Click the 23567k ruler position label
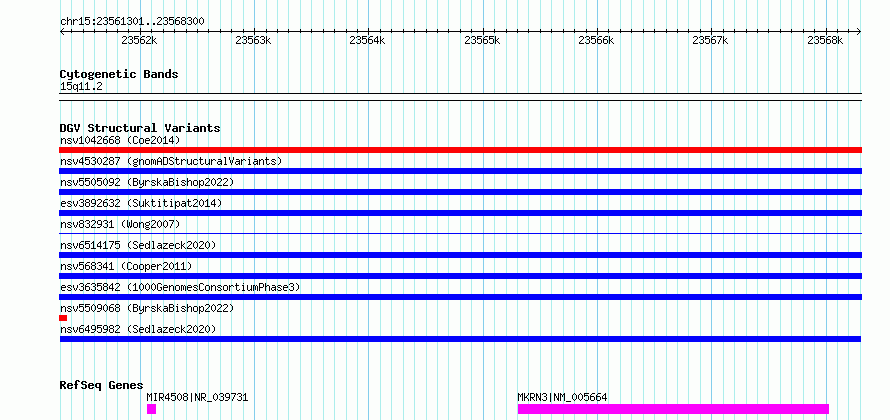Viewport: 890px width, 420px height. pos(711,40)
